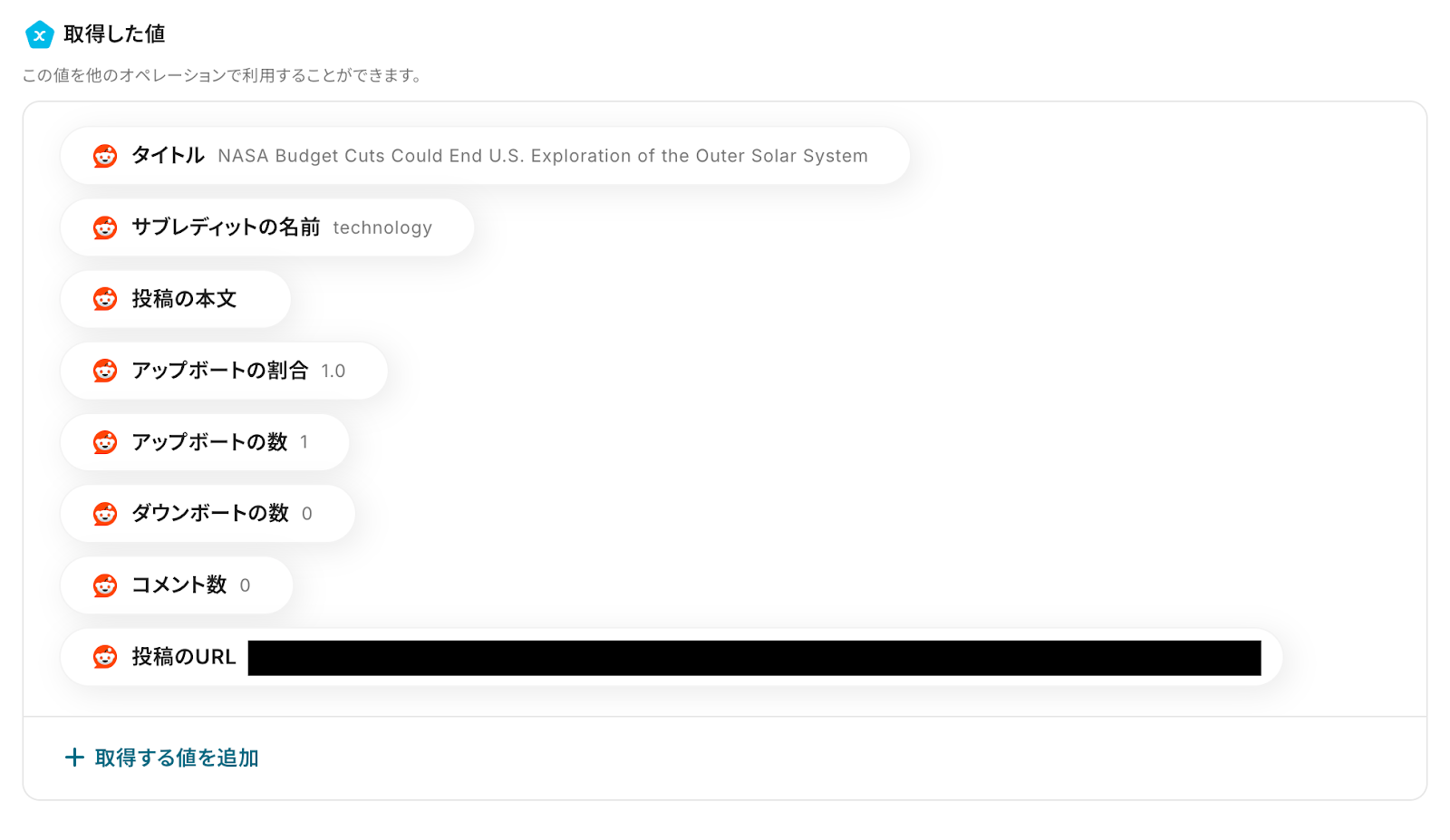Click the Reddit icon beside ダウンボートの数
1450x840 pixels.
coord(105,514)
